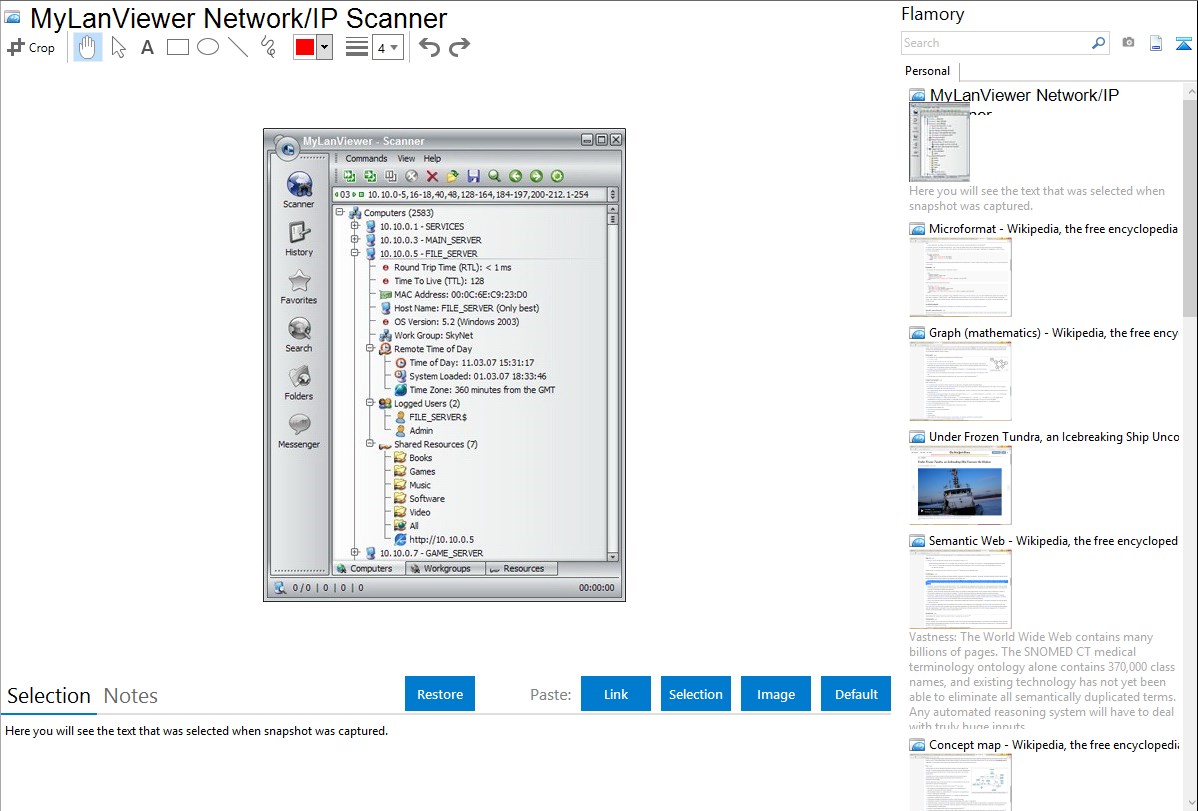Image resolution: width=1198 pixels, height=811 pixels.
Task: Choose the arrow pointer selection tool
Action: click(118, 47)
